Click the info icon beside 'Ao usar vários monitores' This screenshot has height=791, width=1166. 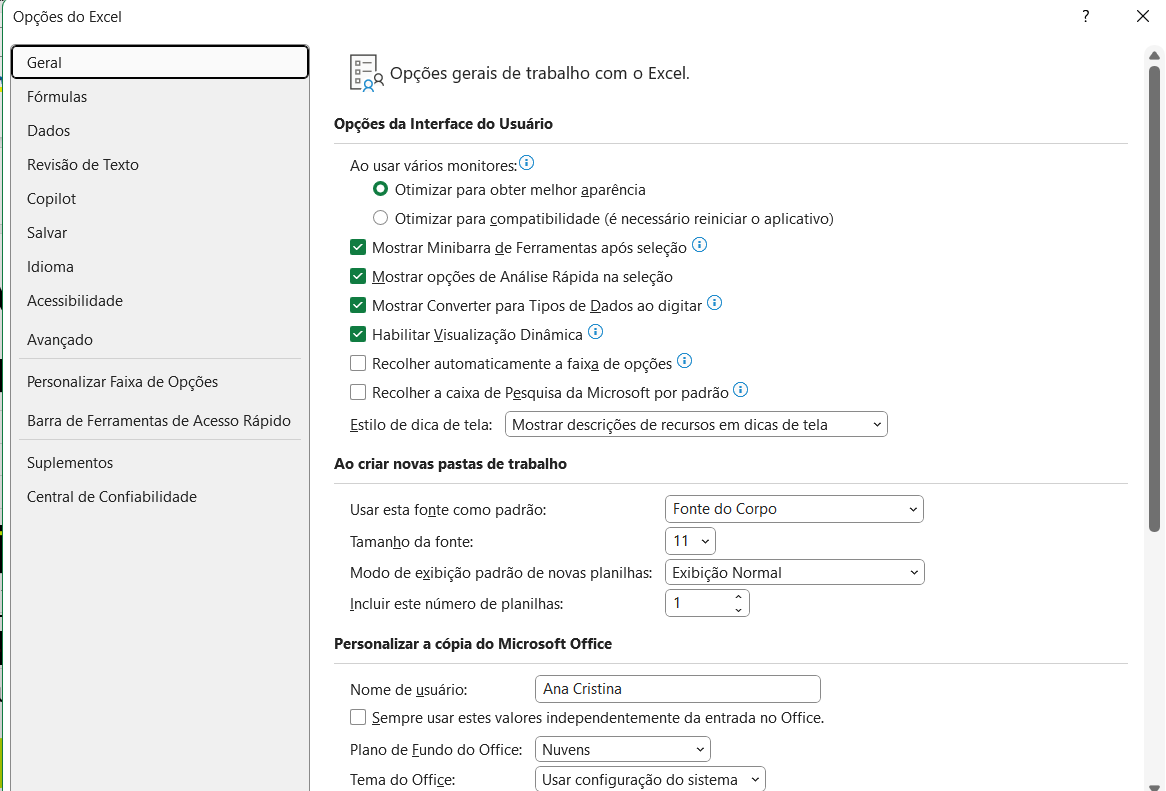click(526, 163)
